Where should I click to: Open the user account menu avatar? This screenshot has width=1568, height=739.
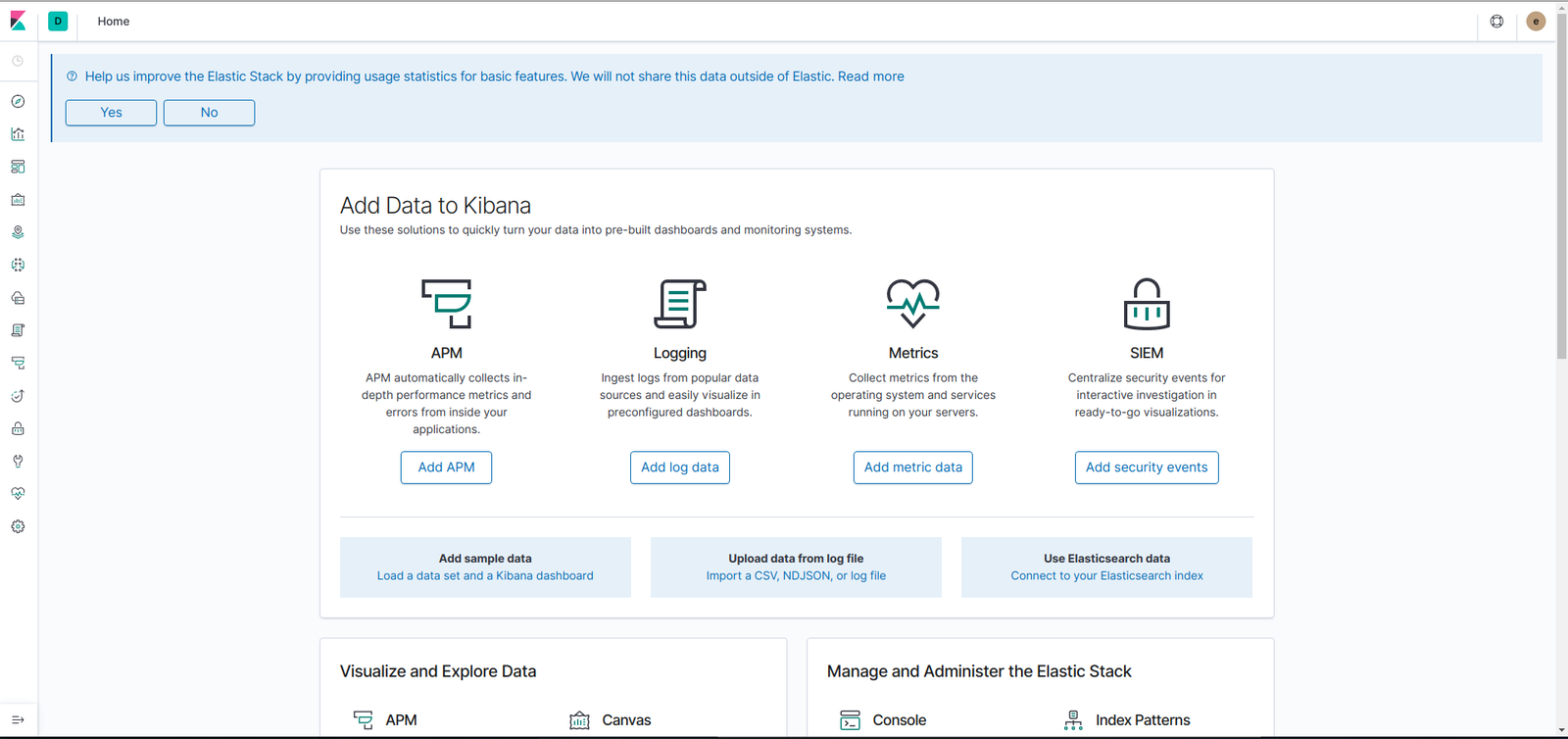point(1536,22)
